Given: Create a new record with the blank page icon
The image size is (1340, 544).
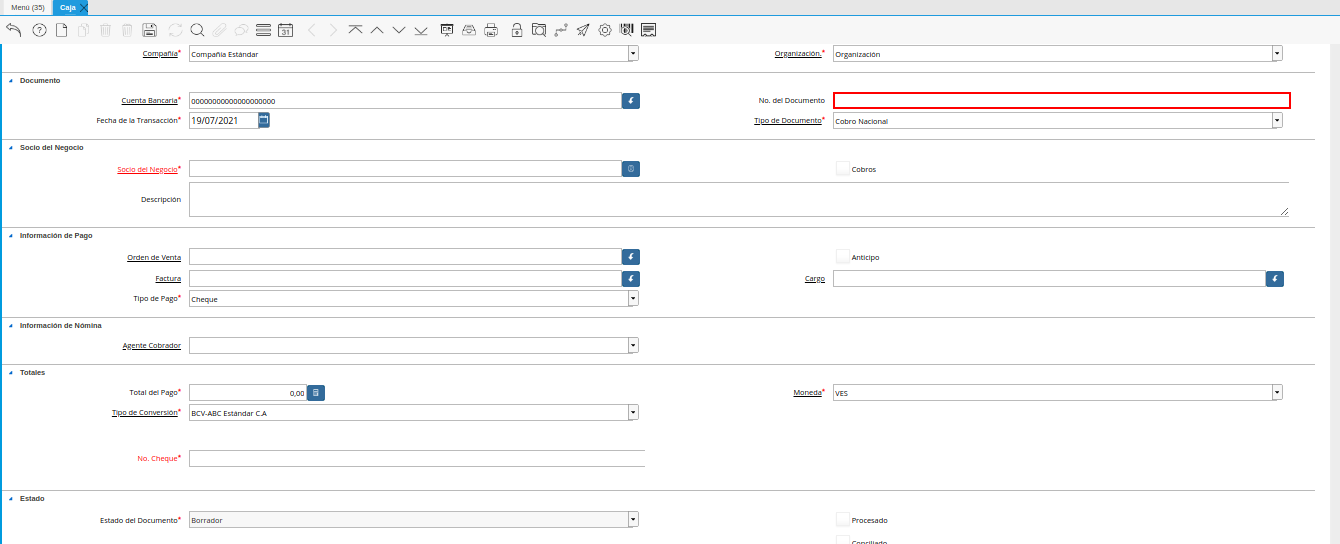Looking at the screenshot, I should click(x=62, y=30).
